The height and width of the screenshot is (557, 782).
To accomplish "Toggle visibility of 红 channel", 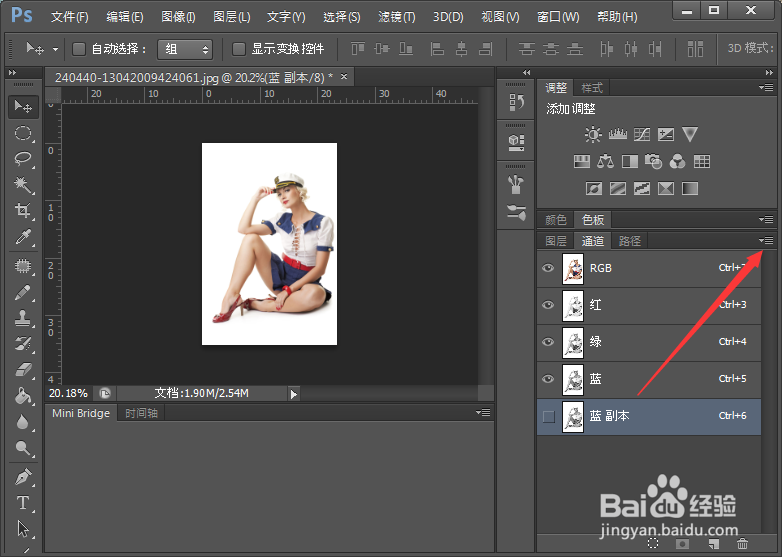I will pos(548,305).
